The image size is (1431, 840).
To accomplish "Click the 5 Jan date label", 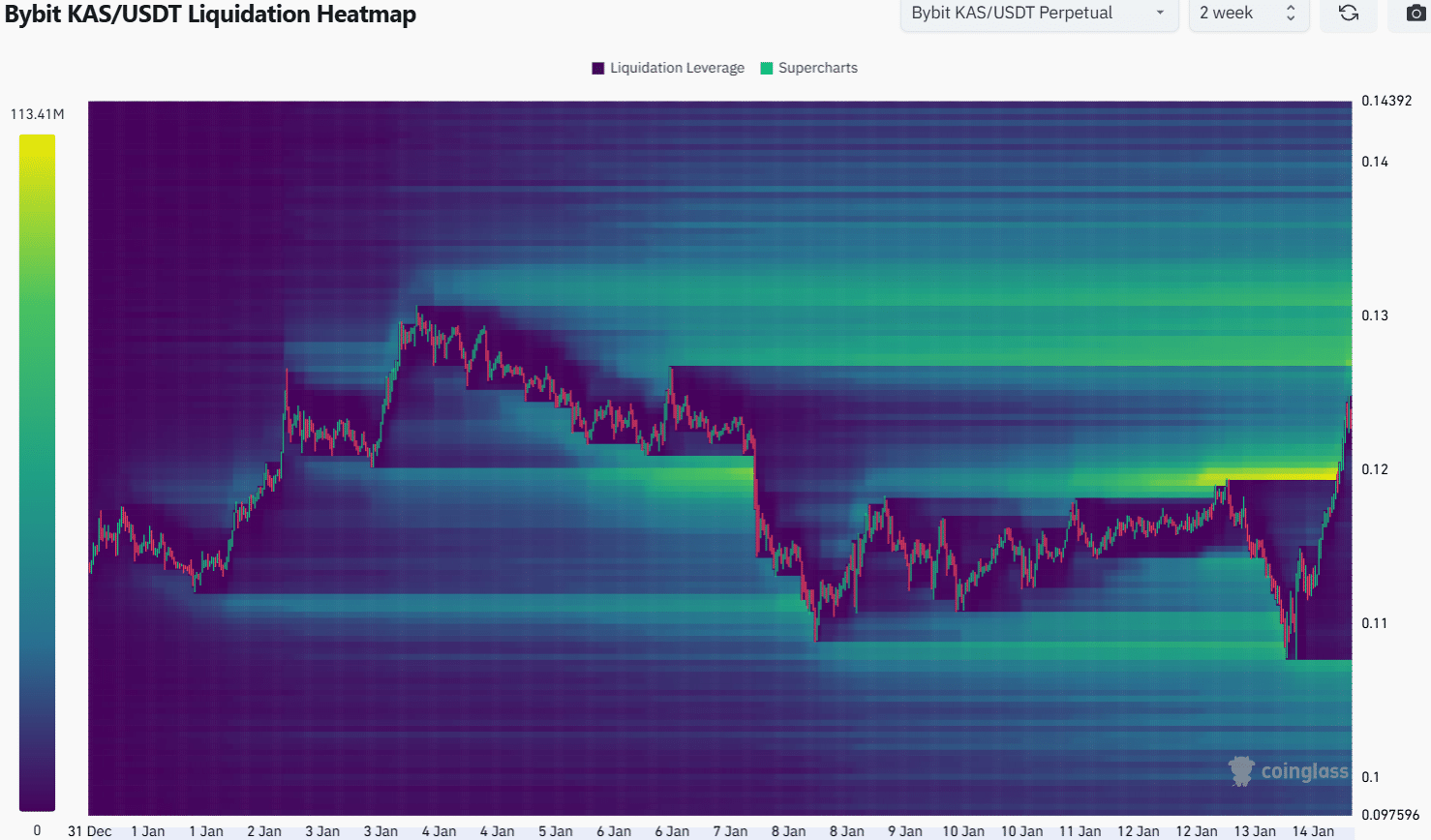I will 556,831.
